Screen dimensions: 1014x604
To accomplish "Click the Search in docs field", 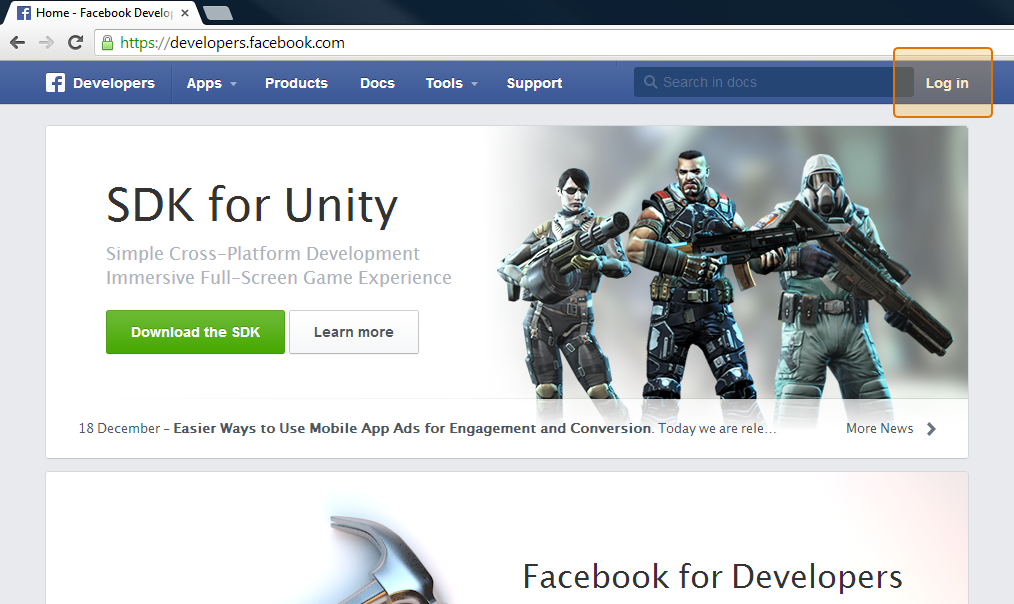I will point(773,82).
